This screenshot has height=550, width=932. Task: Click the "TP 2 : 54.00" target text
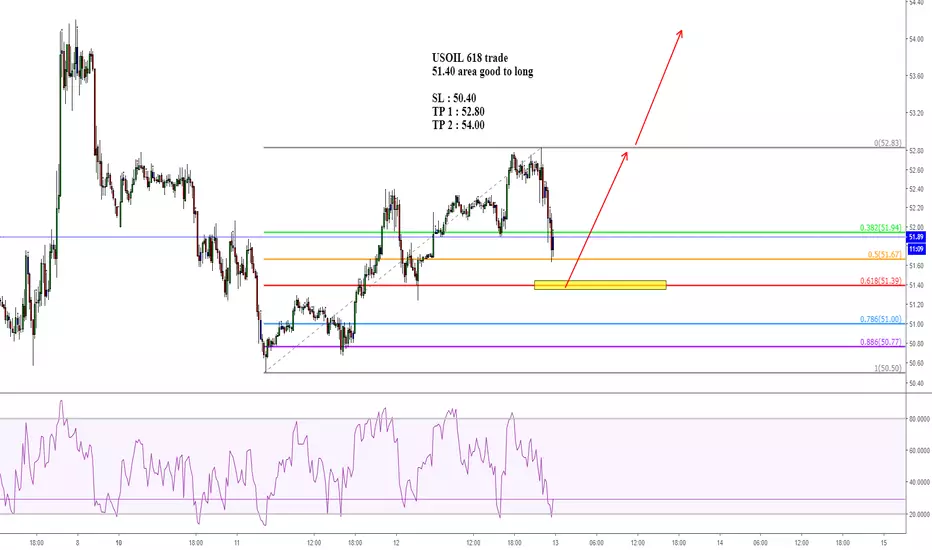pos(458,125)
